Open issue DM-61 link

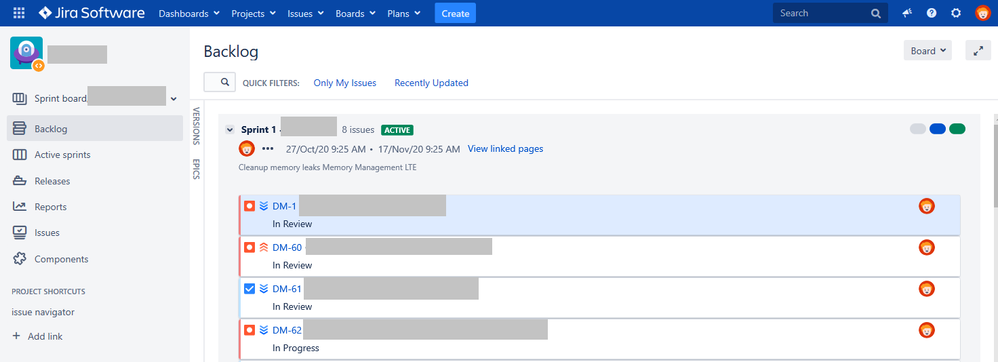[287, 289]
